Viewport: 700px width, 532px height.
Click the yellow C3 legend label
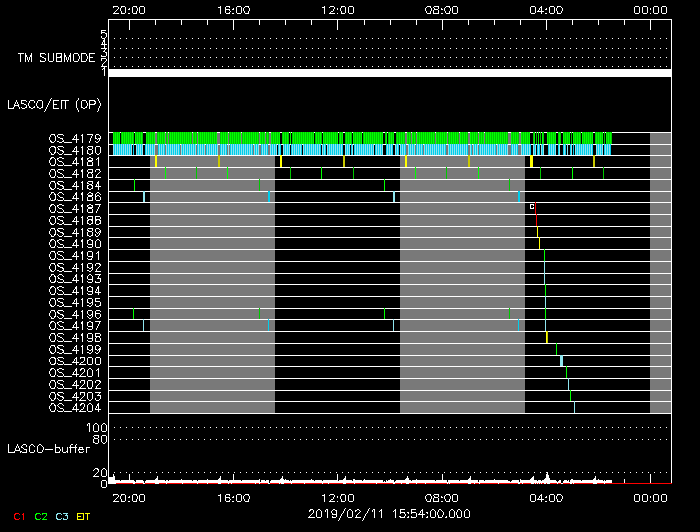tap(62, 516)
